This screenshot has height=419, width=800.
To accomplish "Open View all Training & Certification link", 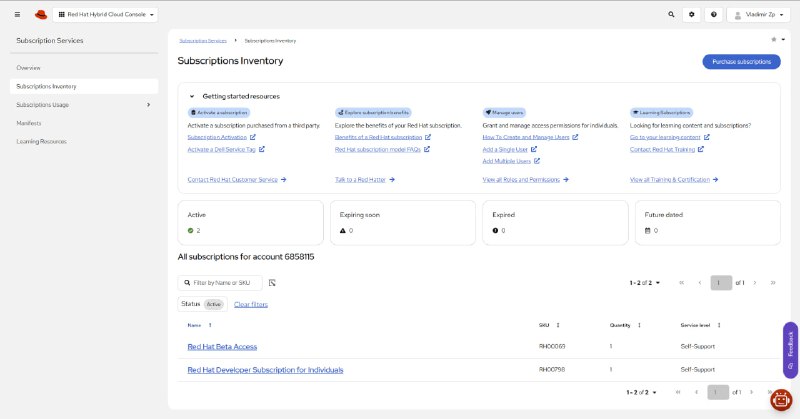I will point(674,180).
